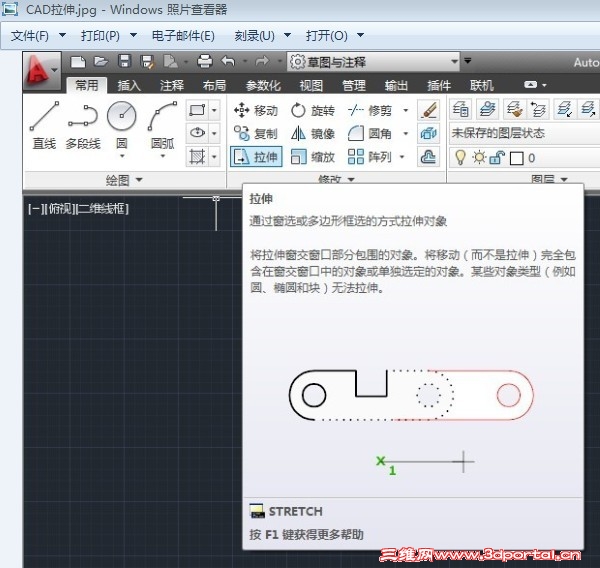Open the 未保存的图层状态 dropdown
Image resolution: width=600 pixels, height=568 pixels.
click(x=524, y=134)
